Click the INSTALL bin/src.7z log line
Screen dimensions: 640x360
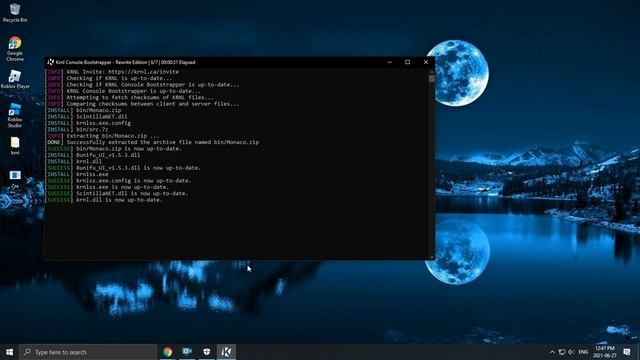(x=76, y=129)
